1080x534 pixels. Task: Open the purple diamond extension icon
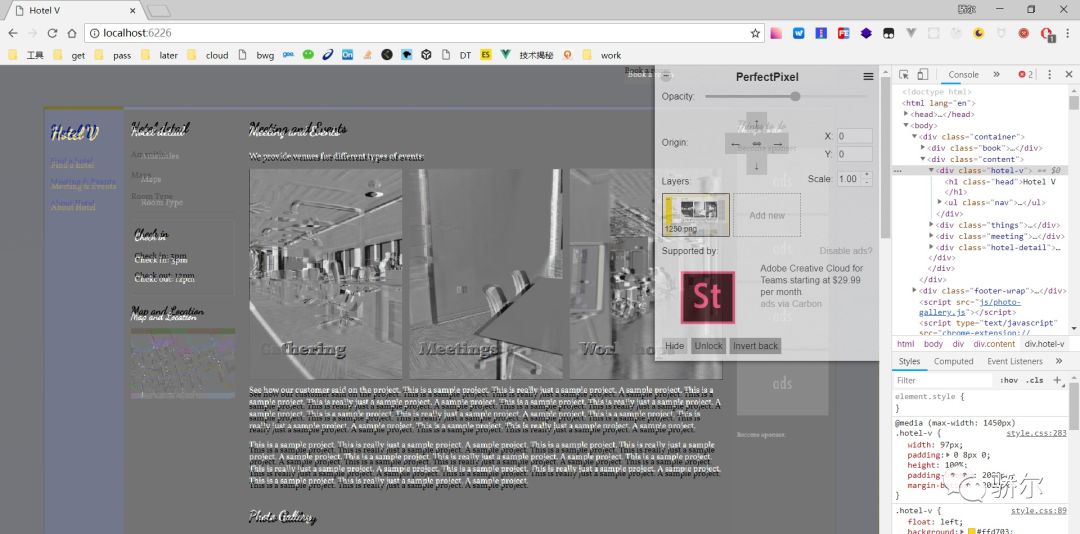pos(866,33)
